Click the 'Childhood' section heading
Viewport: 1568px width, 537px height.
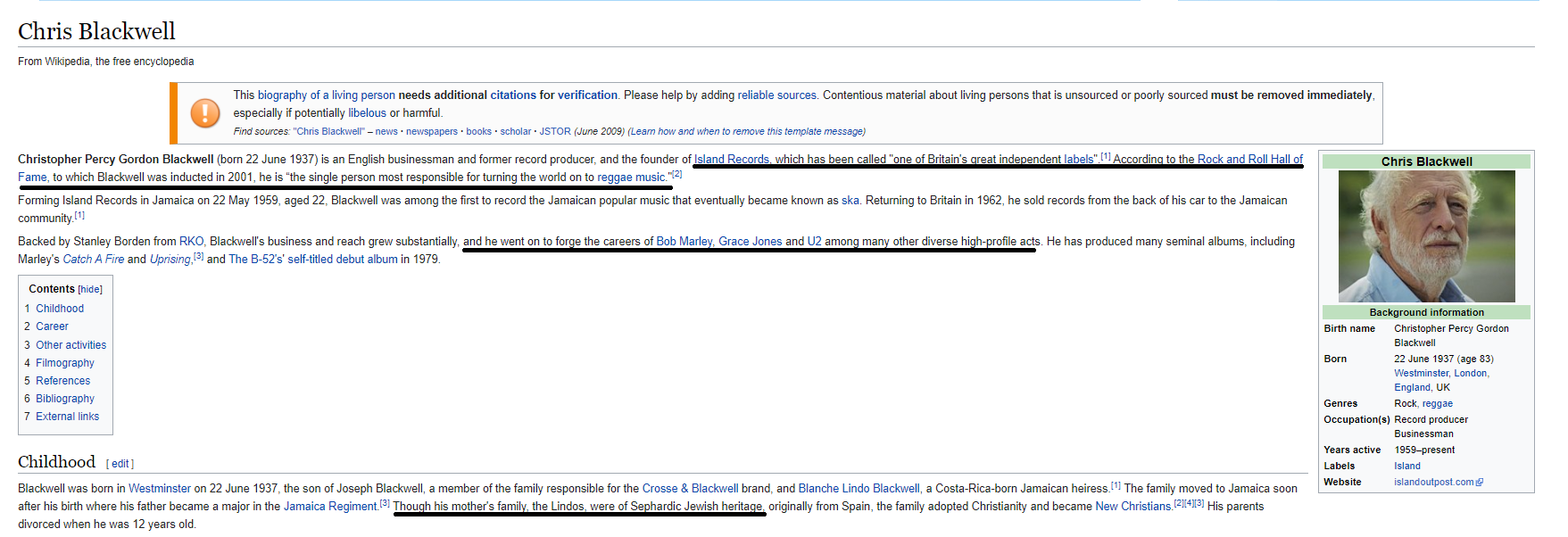click(x=56, y=462)
